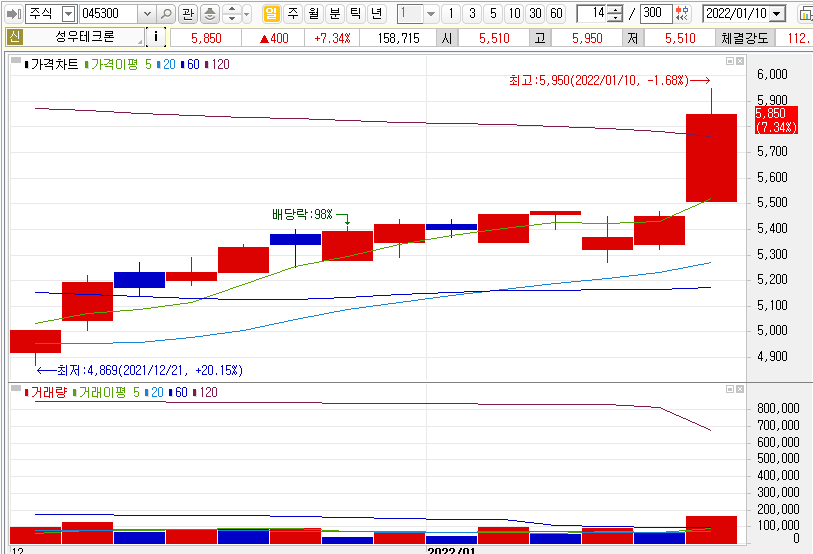Image resolution: width=813 pixels, height=554 pixels.
Task: Click the up/down stock navigation arrows
Action: tap(232, 13)
